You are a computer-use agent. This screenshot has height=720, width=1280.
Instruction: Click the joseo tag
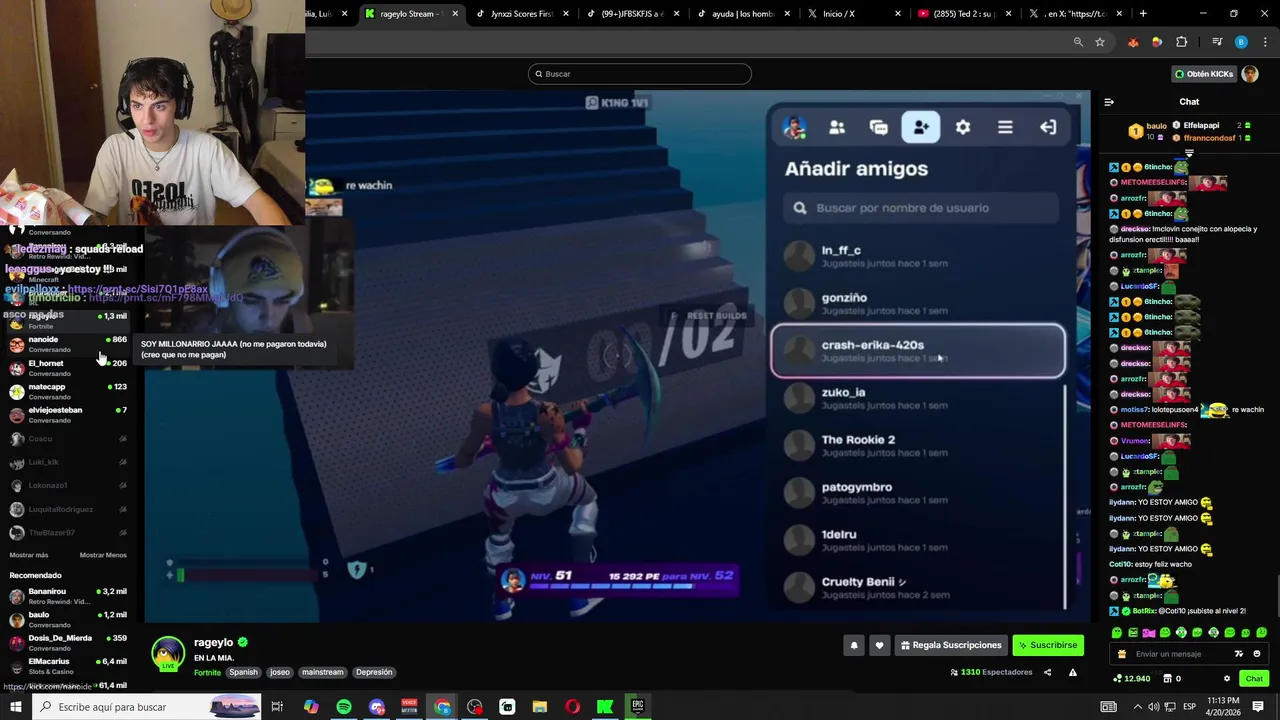tap(279, 672)
